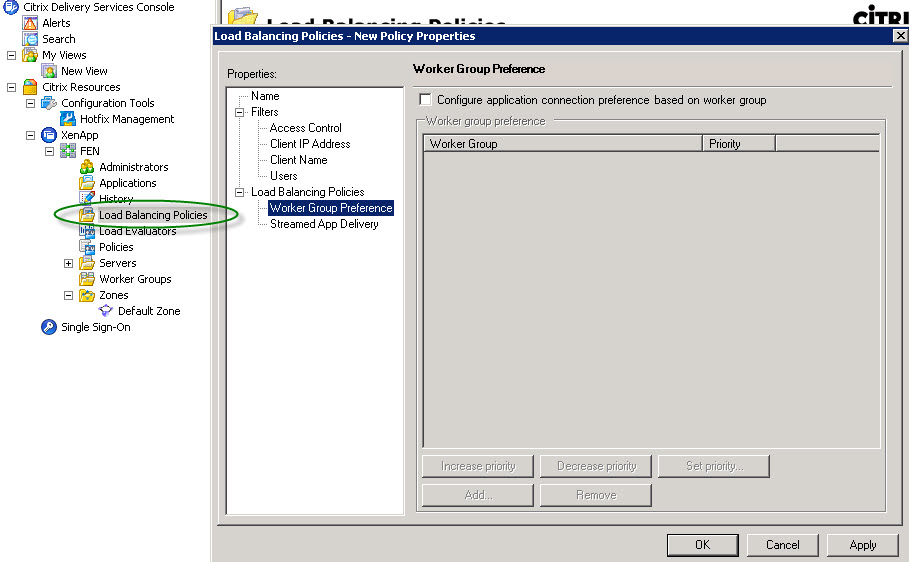This screenshot has height=562, width=909.
Task: Select the My Views icon
Action: pos(30,55)
